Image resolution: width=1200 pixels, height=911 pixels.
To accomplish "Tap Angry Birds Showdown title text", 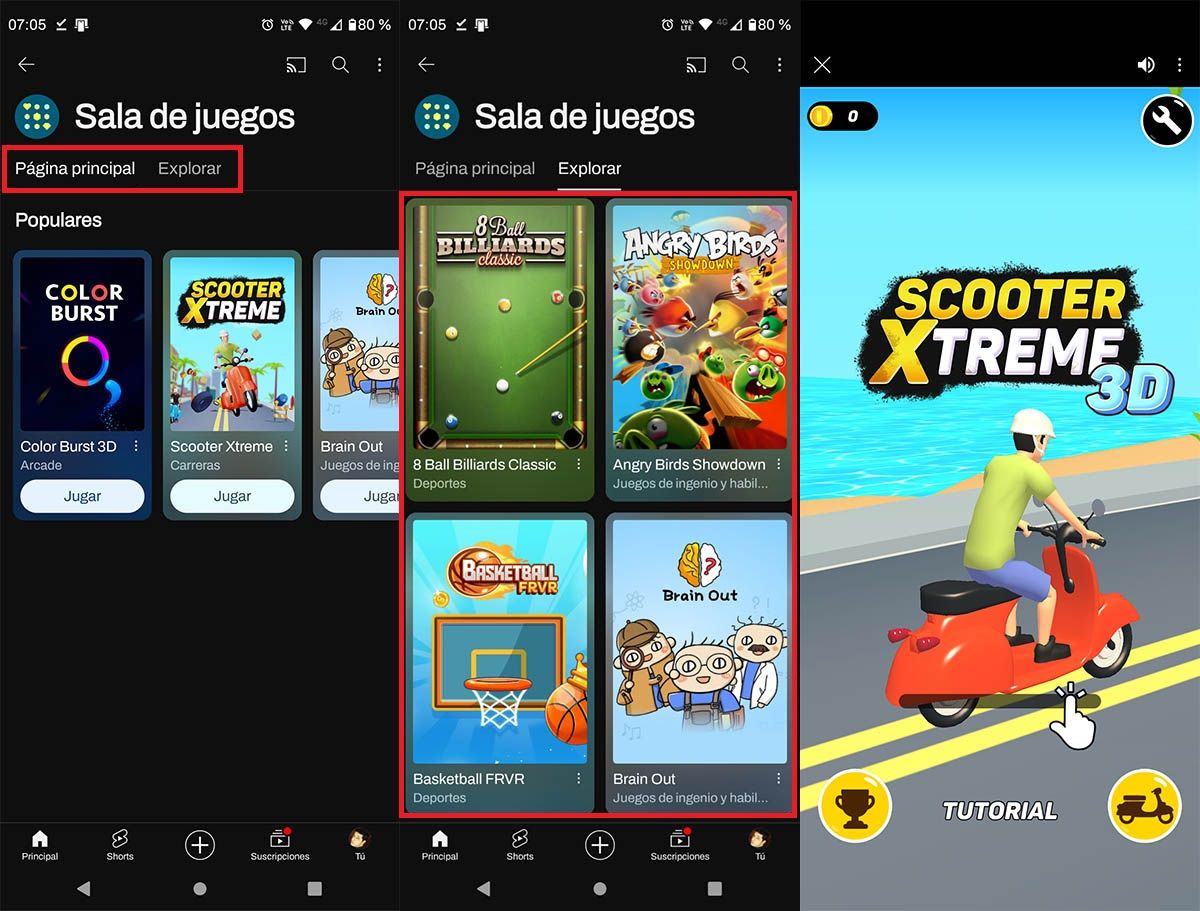I will click(689, 464).
